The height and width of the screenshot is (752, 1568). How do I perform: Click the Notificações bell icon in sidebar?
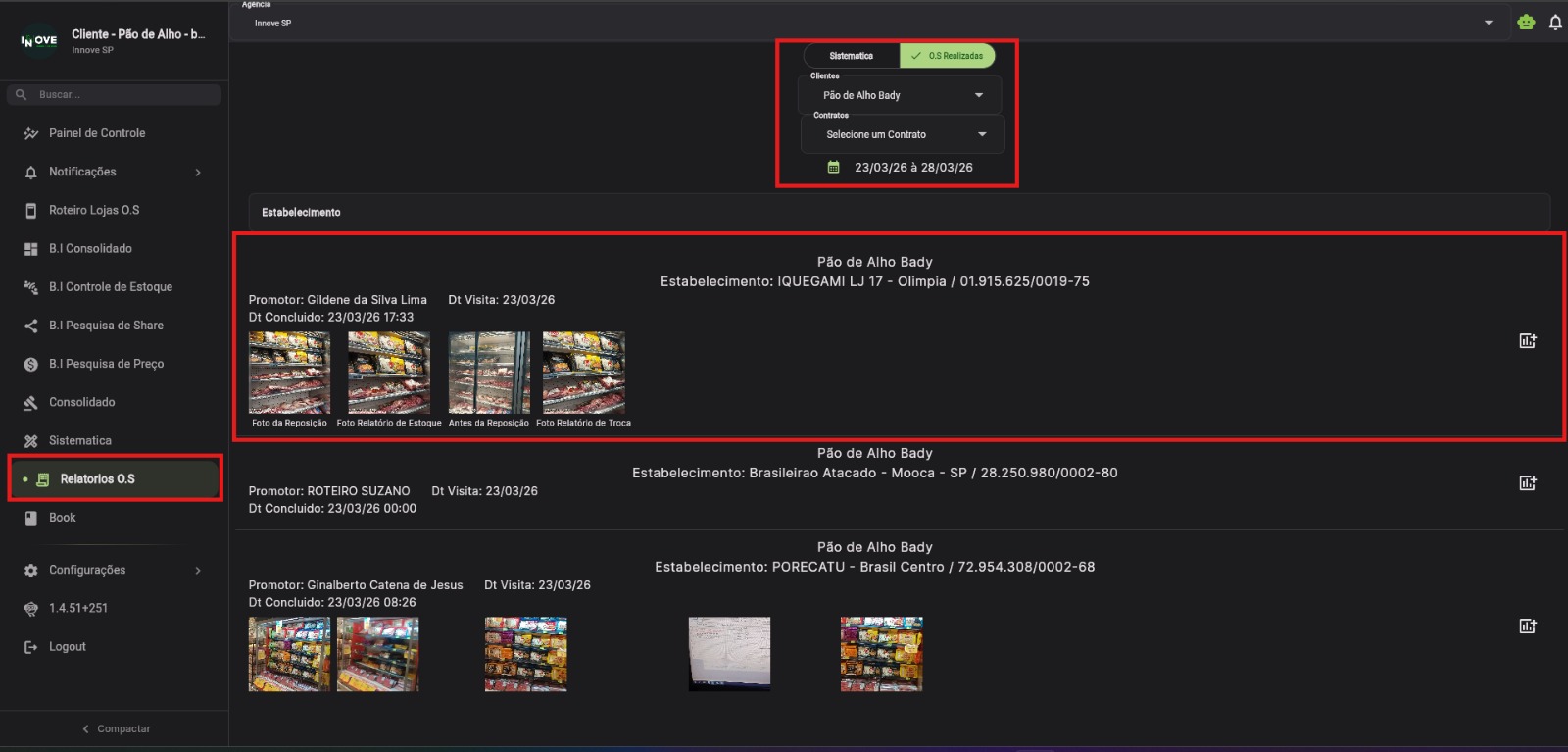point(30,172)
